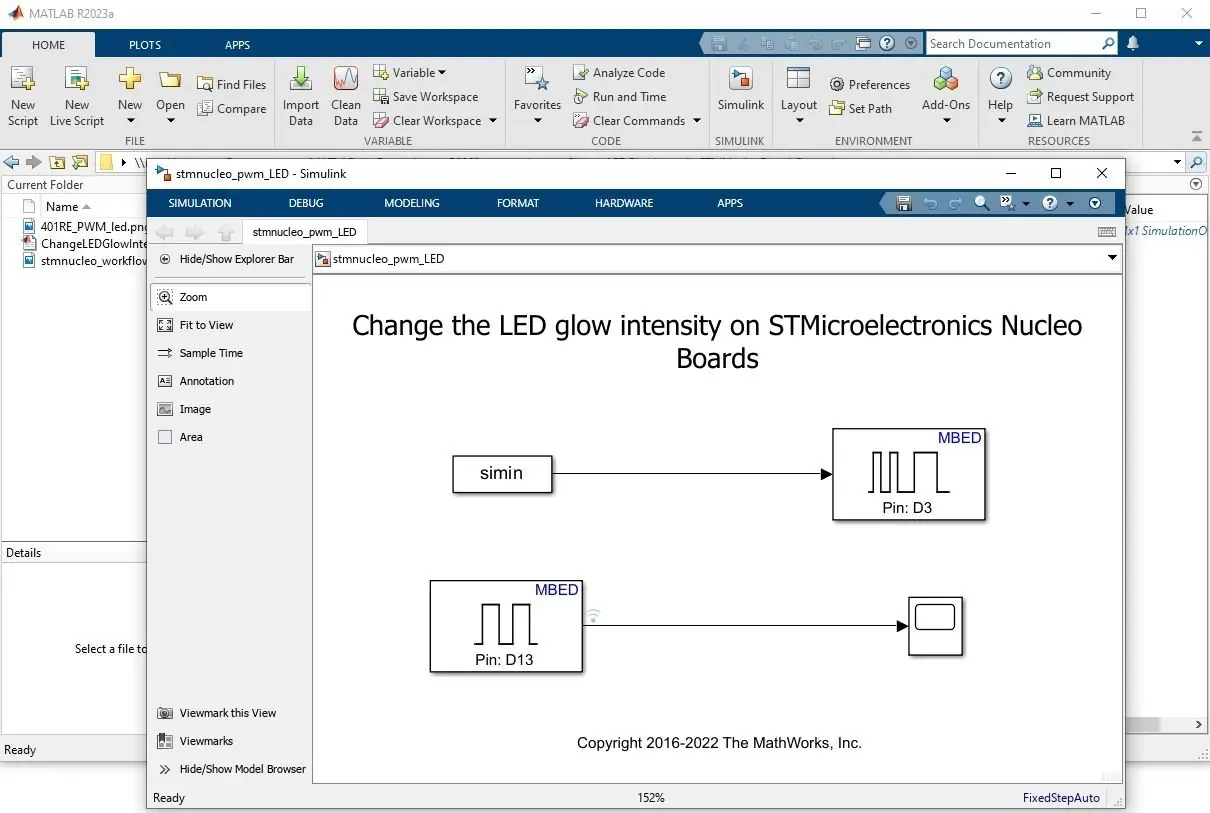Click the Simulink quick-access help icon
Image resolution: width=1210 pixels, height=813 pixels.
[x=1049, y=203]
